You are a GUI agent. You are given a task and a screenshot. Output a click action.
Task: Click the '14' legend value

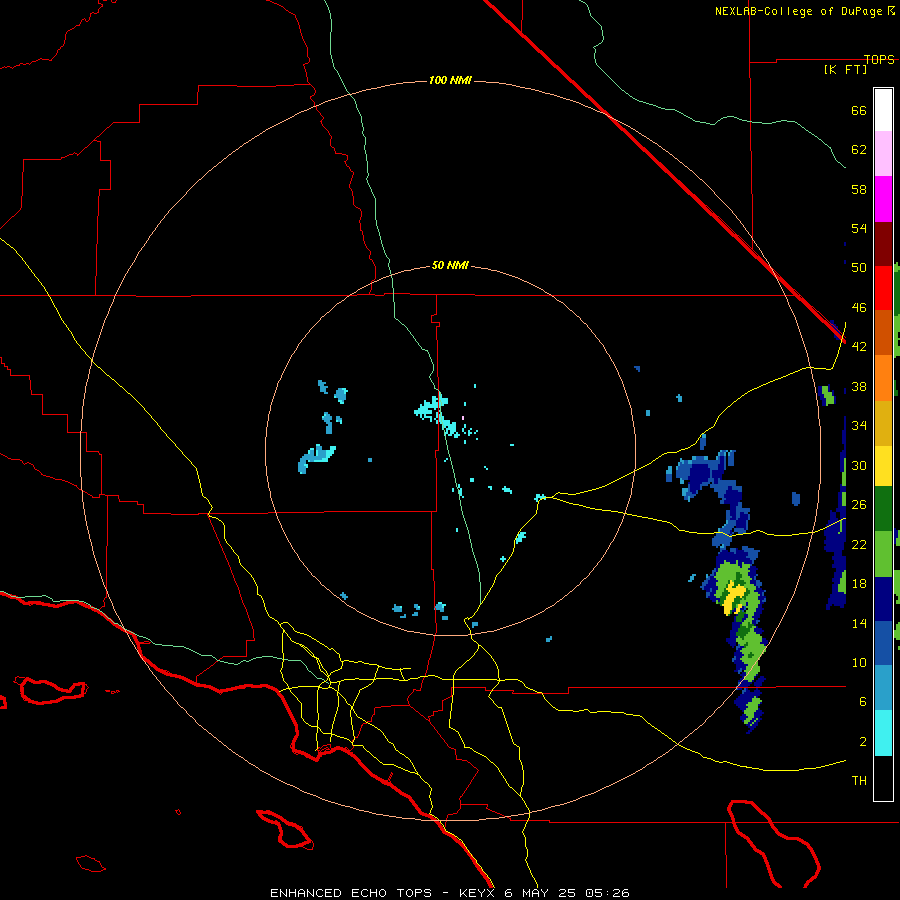[x=859, y=623]
